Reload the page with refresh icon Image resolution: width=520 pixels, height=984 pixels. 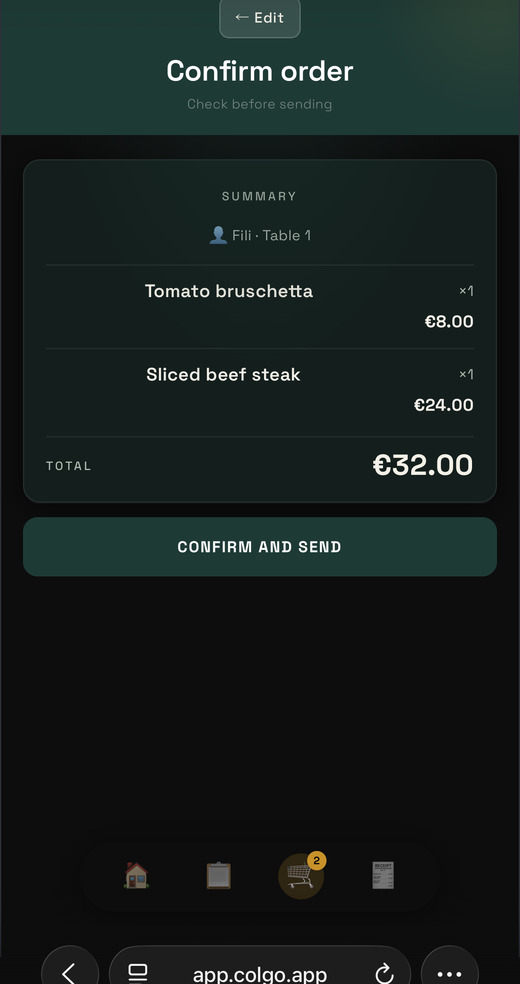tap(384, 974)
